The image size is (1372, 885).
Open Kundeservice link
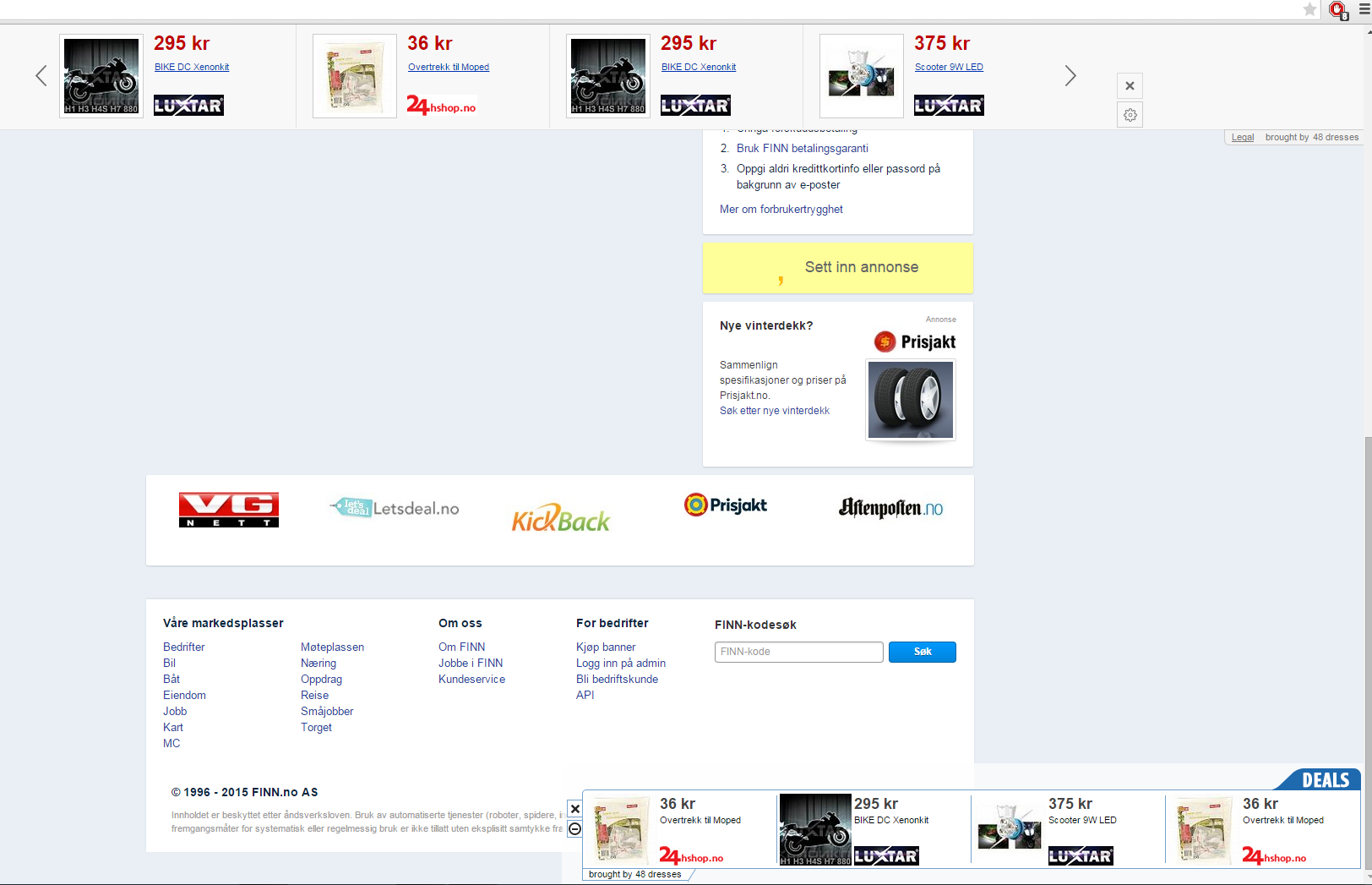pyautogui.click(x=471, y=679)
